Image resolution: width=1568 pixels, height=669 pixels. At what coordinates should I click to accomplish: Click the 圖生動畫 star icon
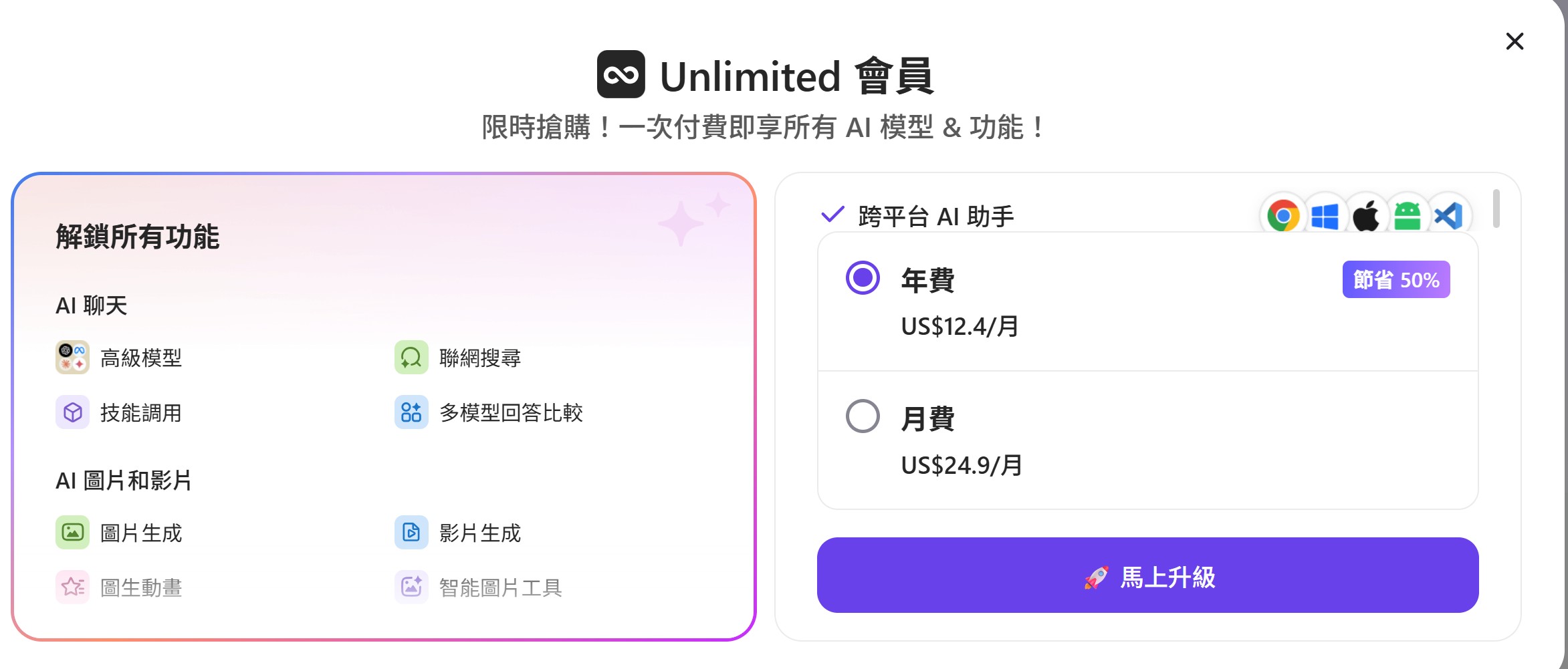[x=72, y=587]
